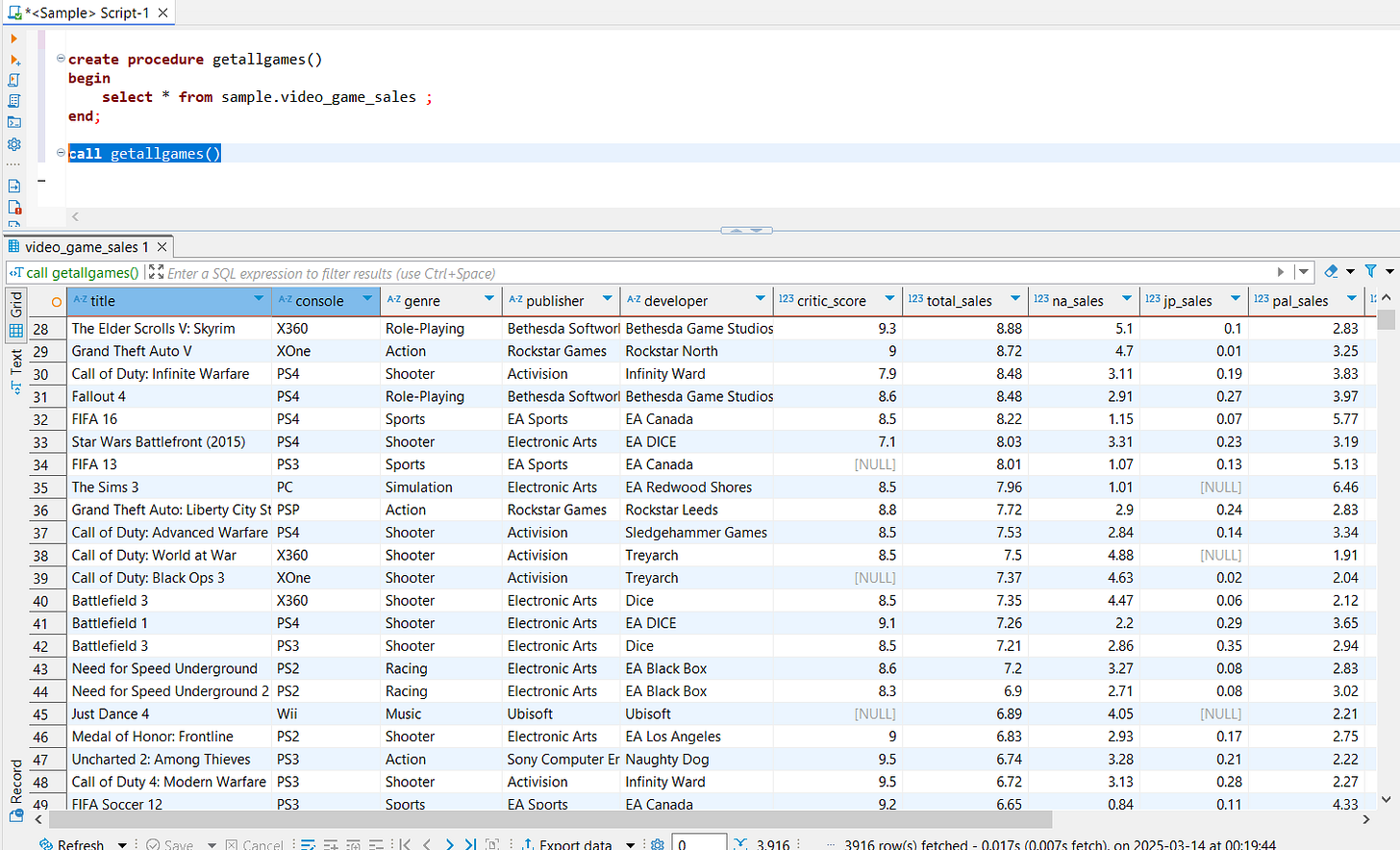Open the total_sales column filter dropdown

click(1015, 299)
